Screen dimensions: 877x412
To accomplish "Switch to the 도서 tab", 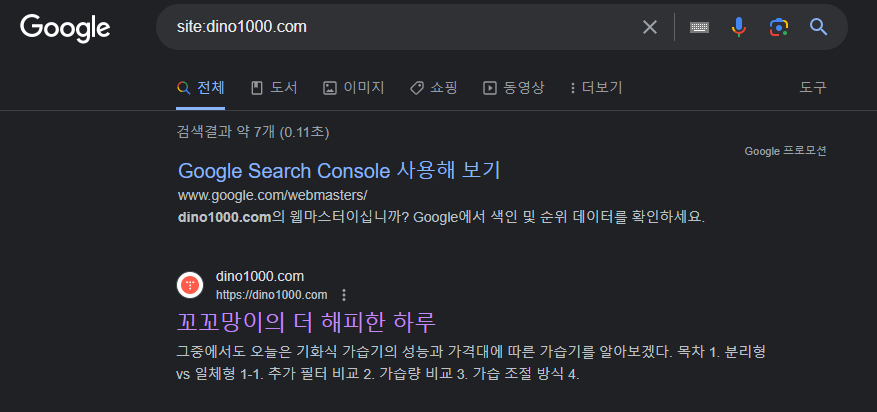I will tap(274, 88).
